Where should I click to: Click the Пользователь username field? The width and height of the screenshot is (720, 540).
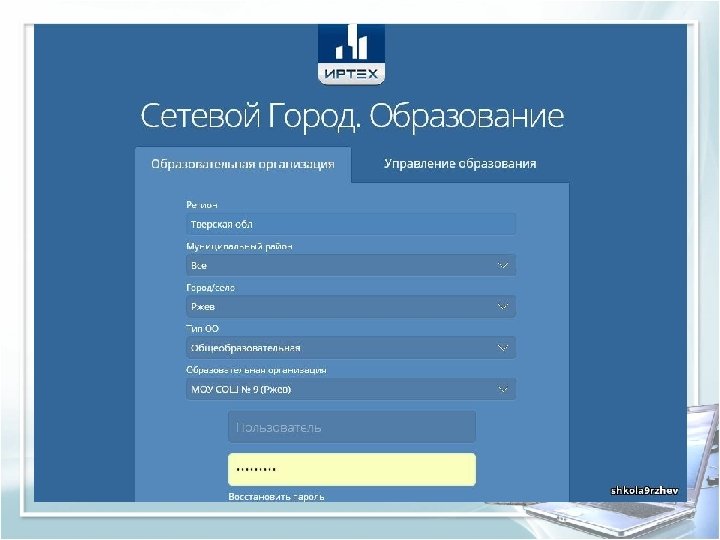pos(352,428)
